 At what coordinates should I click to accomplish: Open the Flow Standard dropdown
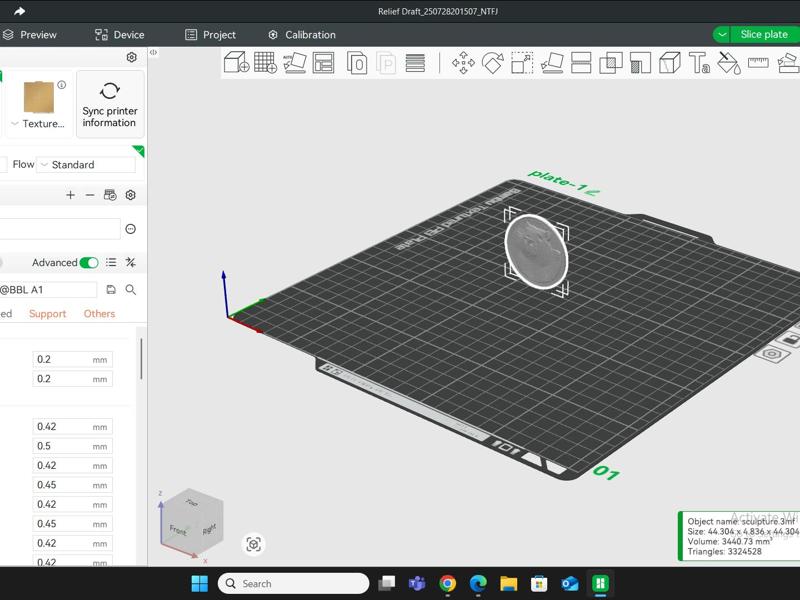pyautogui.click(x=86, y=164)
